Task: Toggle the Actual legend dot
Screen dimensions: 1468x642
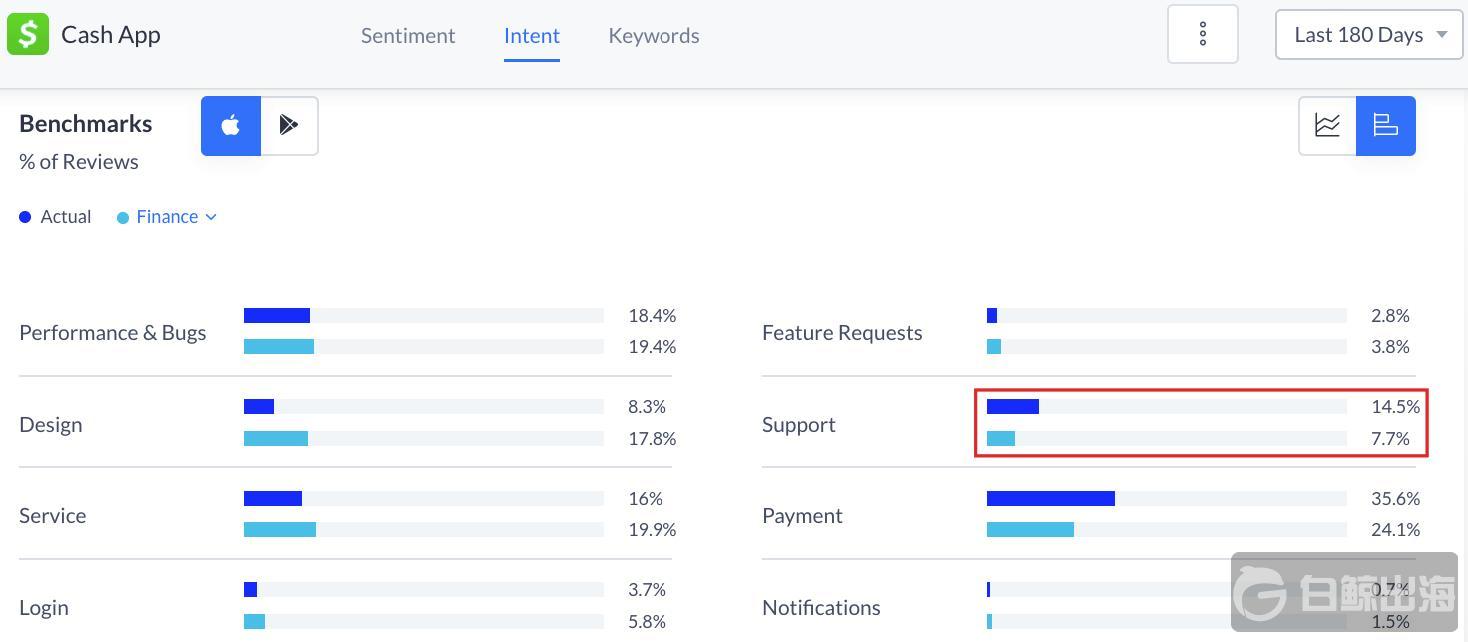Action: click(25, 217)
